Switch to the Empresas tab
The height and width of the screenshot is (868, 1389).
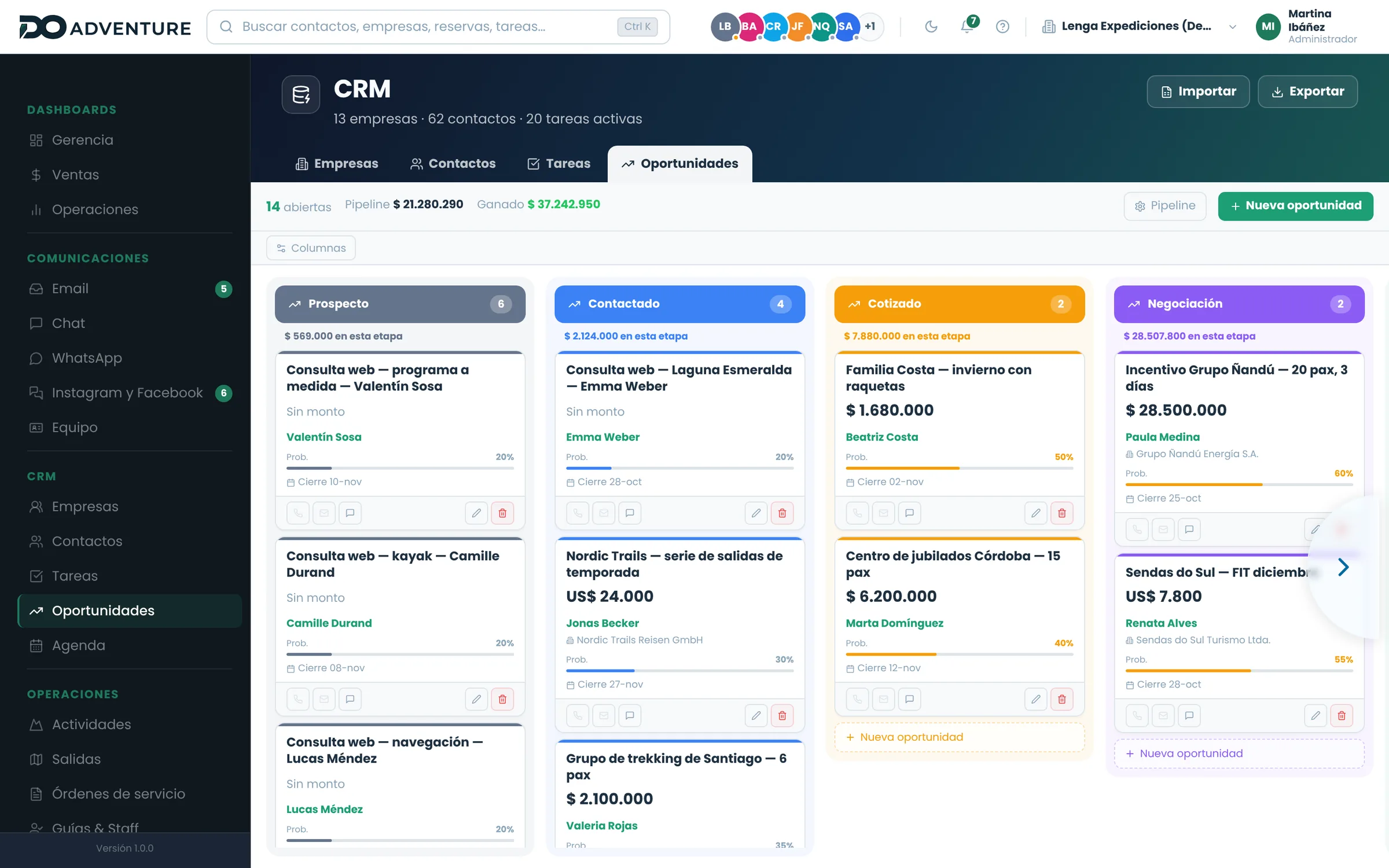click(x=337, y=164)
